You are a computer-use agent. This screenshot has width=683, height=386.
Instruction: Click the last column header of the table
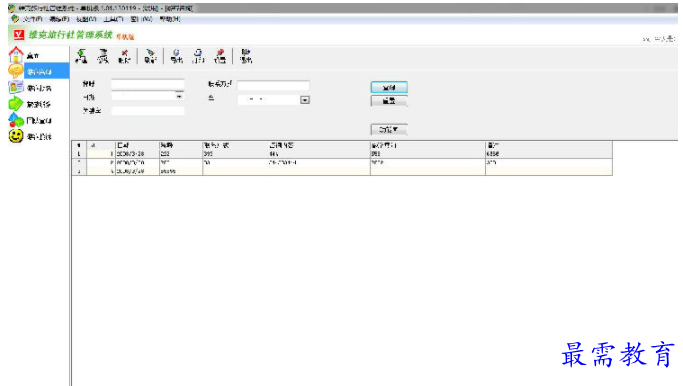click(548, 145)
